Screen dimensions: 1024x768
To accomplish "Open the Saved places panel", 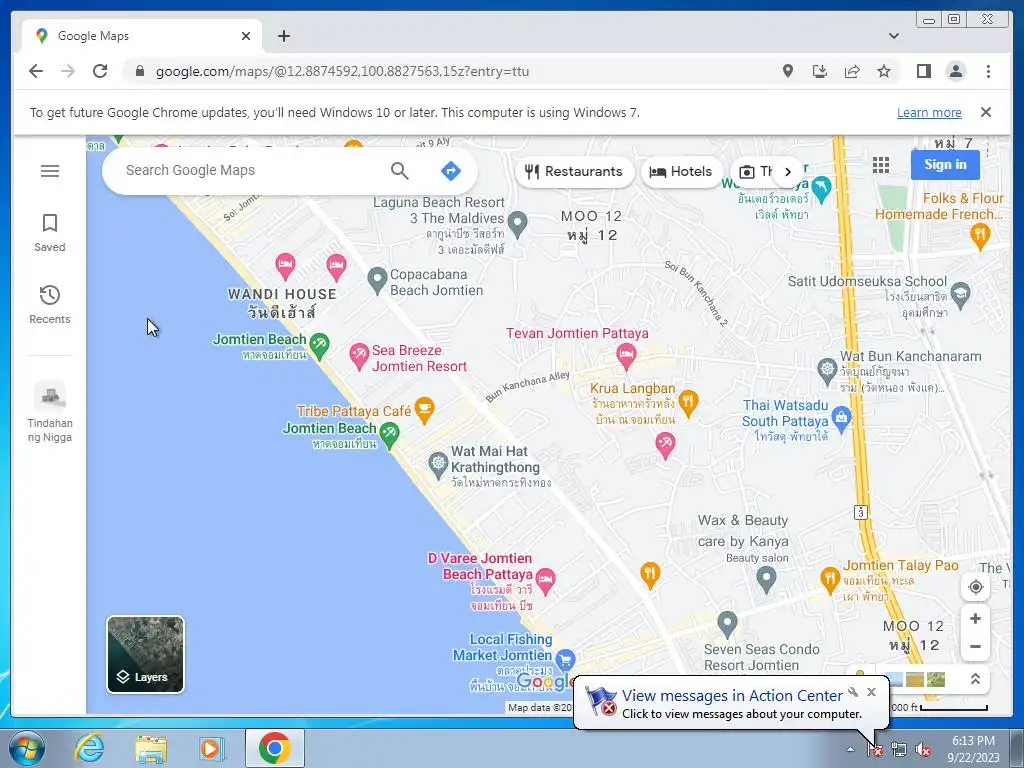I will 50,232.
